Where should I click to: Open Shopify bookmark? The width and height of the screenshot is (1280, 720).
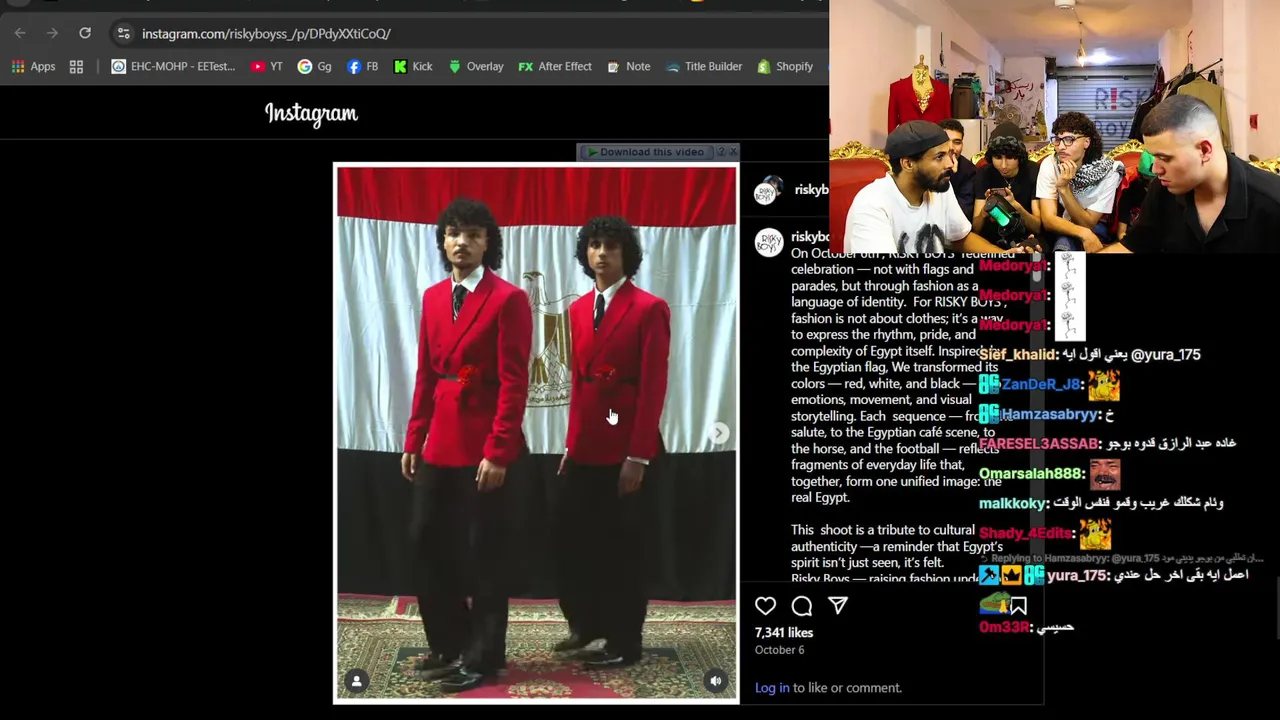(x=785, y=66)
